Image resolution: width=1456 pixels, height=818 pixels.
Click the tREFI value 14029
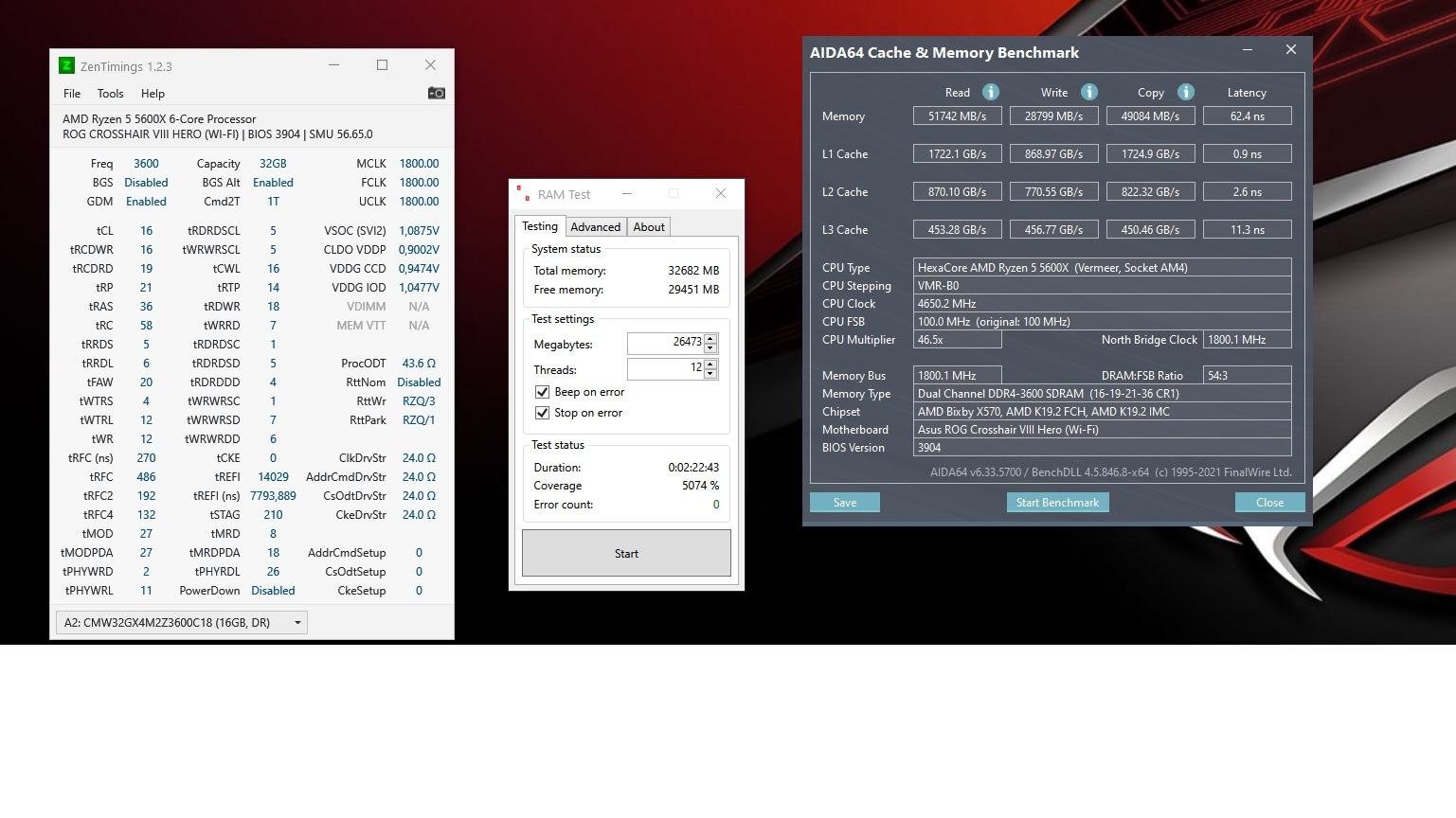click(x=273, y=476)
